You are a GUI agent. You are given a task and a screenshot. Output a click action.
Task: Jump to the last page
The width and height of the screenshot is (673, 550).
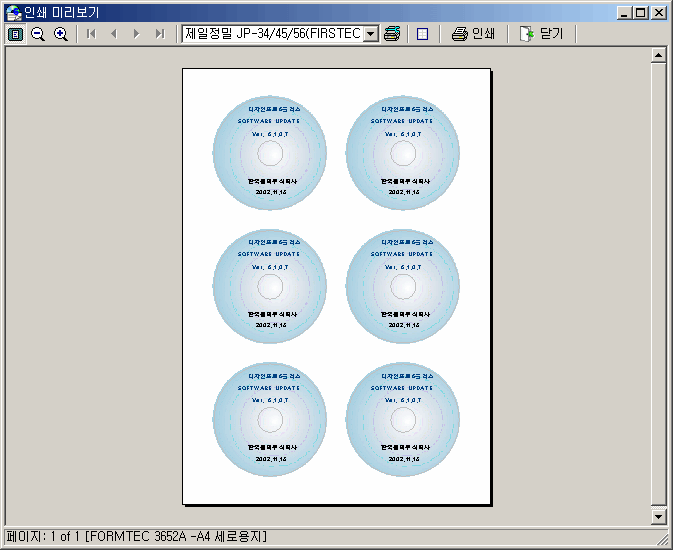pyautogui.click(x=160, y=34)
